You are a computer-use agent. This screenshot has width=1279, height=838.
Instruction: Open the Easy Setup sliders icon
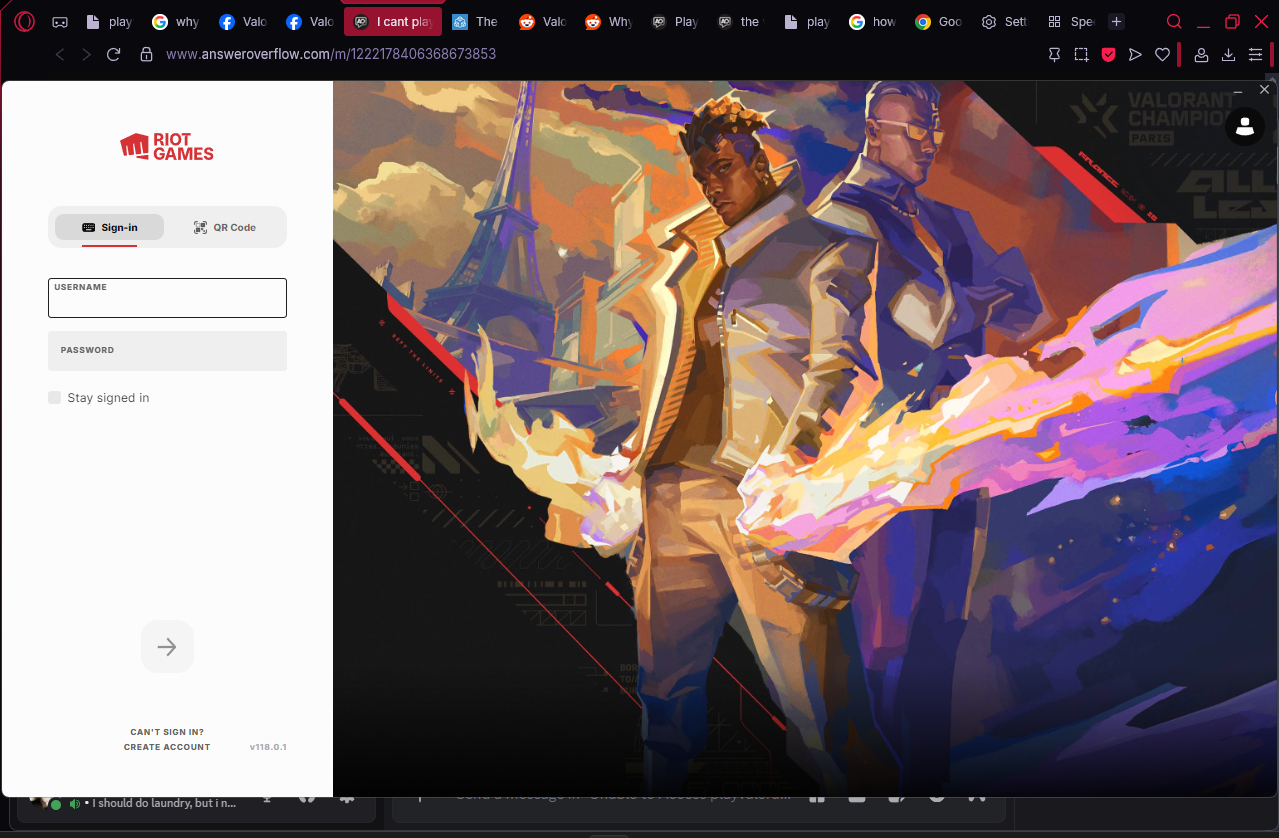(x=1256, y=55)
